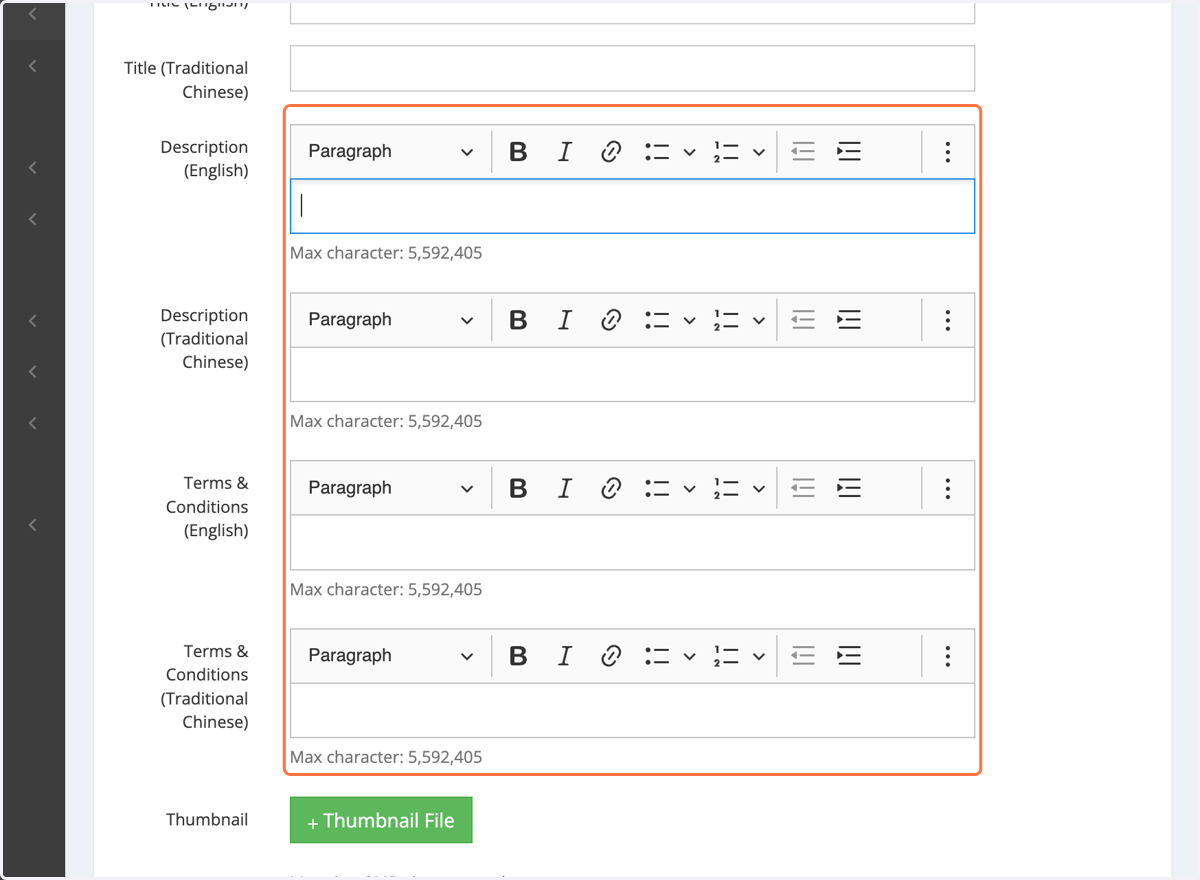Click numbered list icon in Description (English) toolbar
Screen dimensions: 1200x880
coord(727,152)
